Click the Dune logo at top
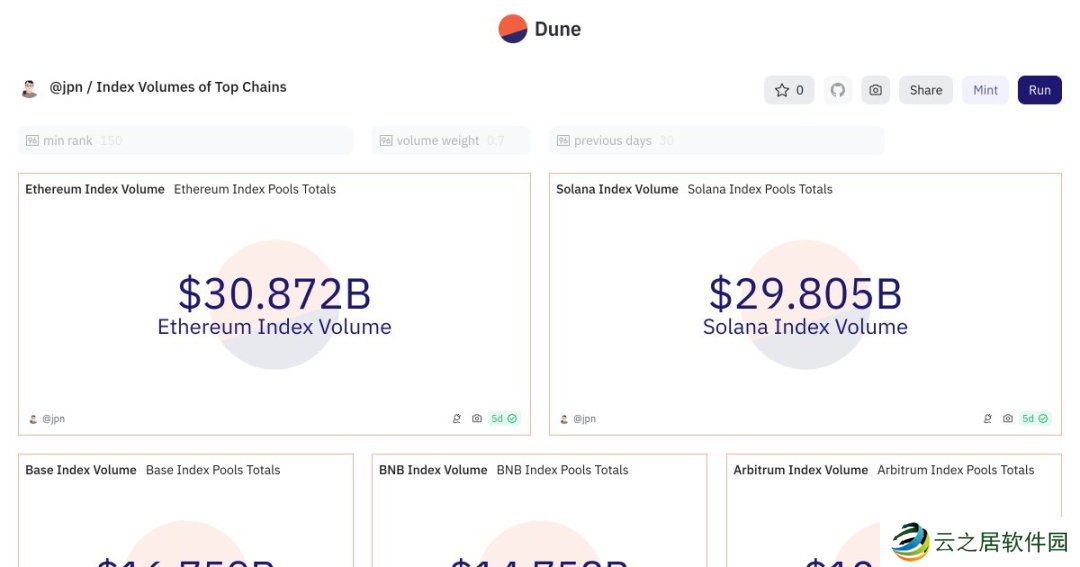The width and height of the screenshot is (1080, 567). tap(539, 29)
